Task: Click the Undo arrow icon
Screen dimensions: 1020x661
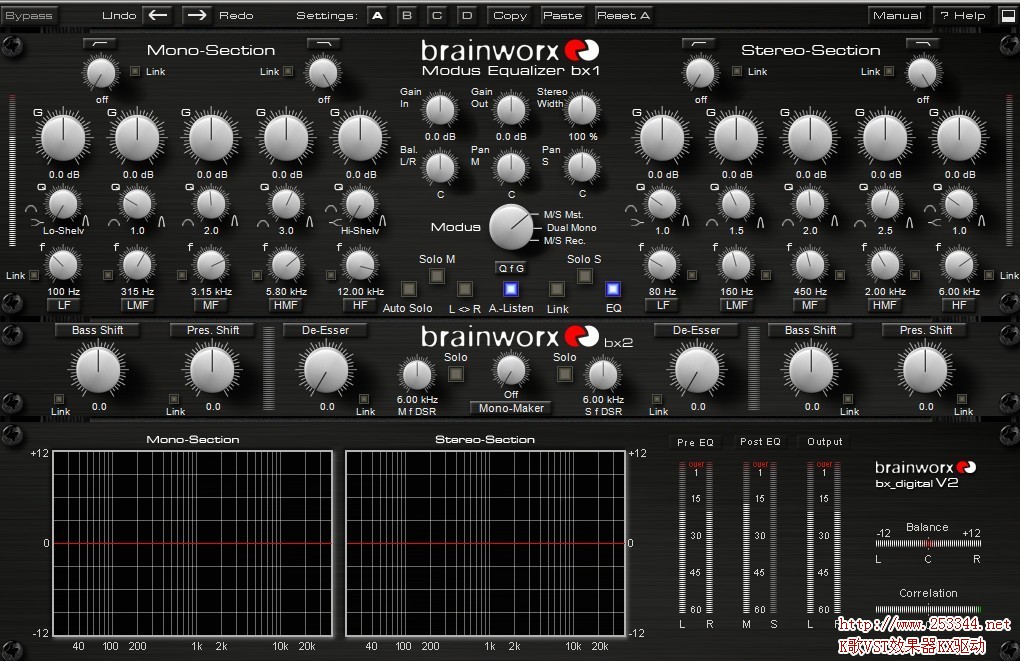Action: 157,15
